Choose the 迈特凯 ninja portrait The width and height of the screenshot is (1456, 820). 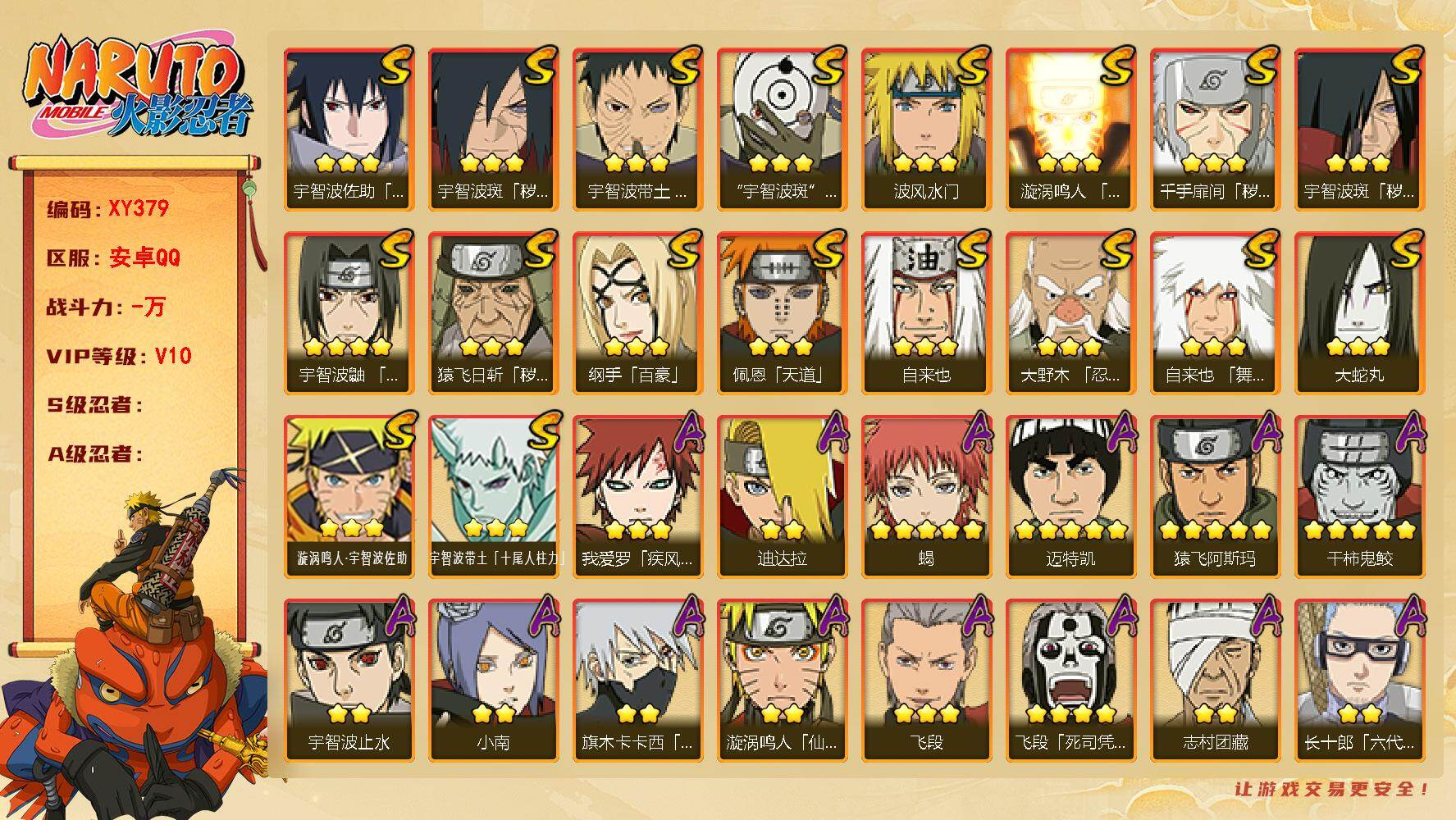pos(1070,497)
